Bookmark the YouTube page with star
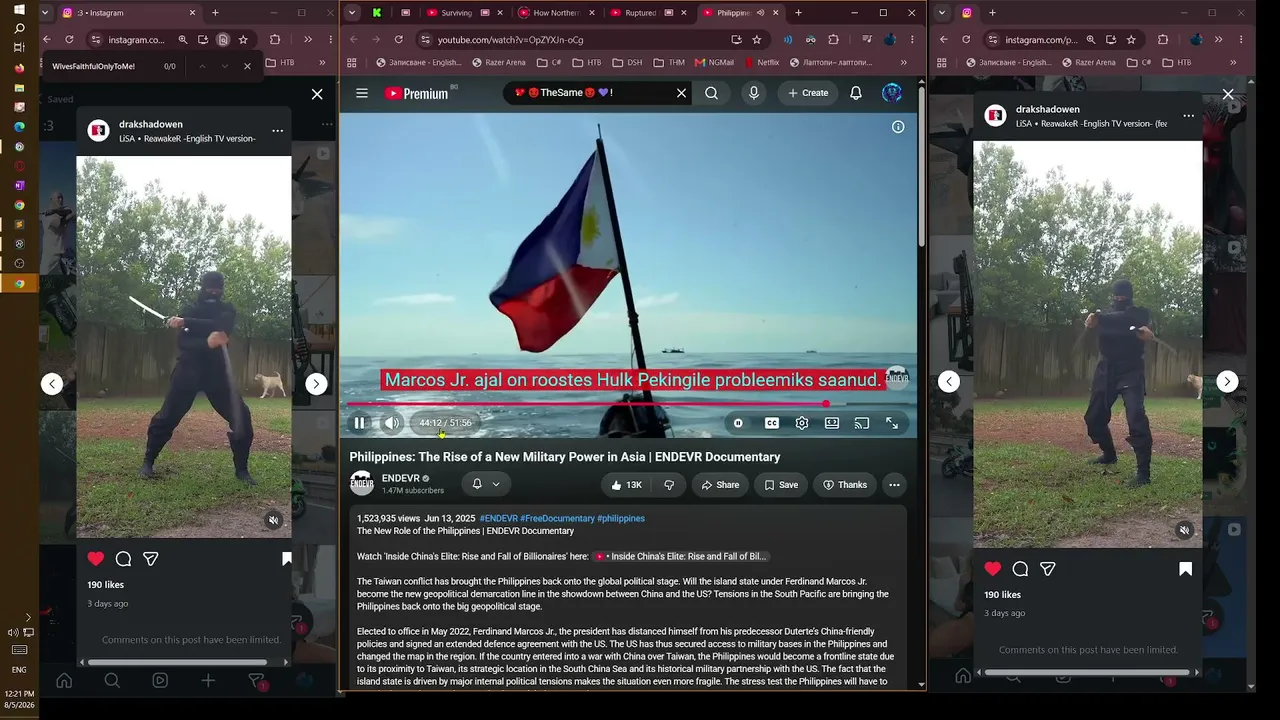 click(757, 40)
